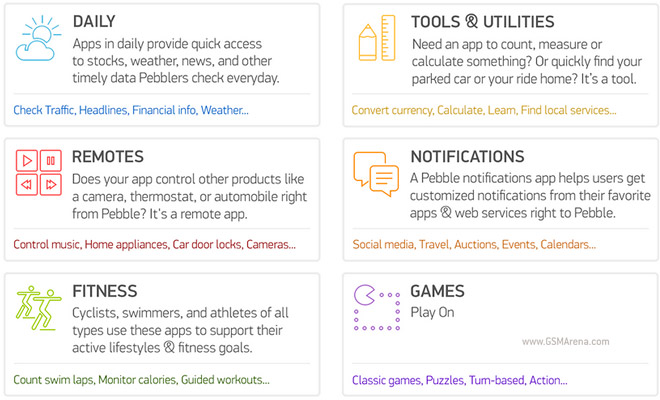Image resolution: width=660 pixels, height=400 pixels.
Task: Click the Notifications speech bubbles icon
Action: [x=376, y=174]
